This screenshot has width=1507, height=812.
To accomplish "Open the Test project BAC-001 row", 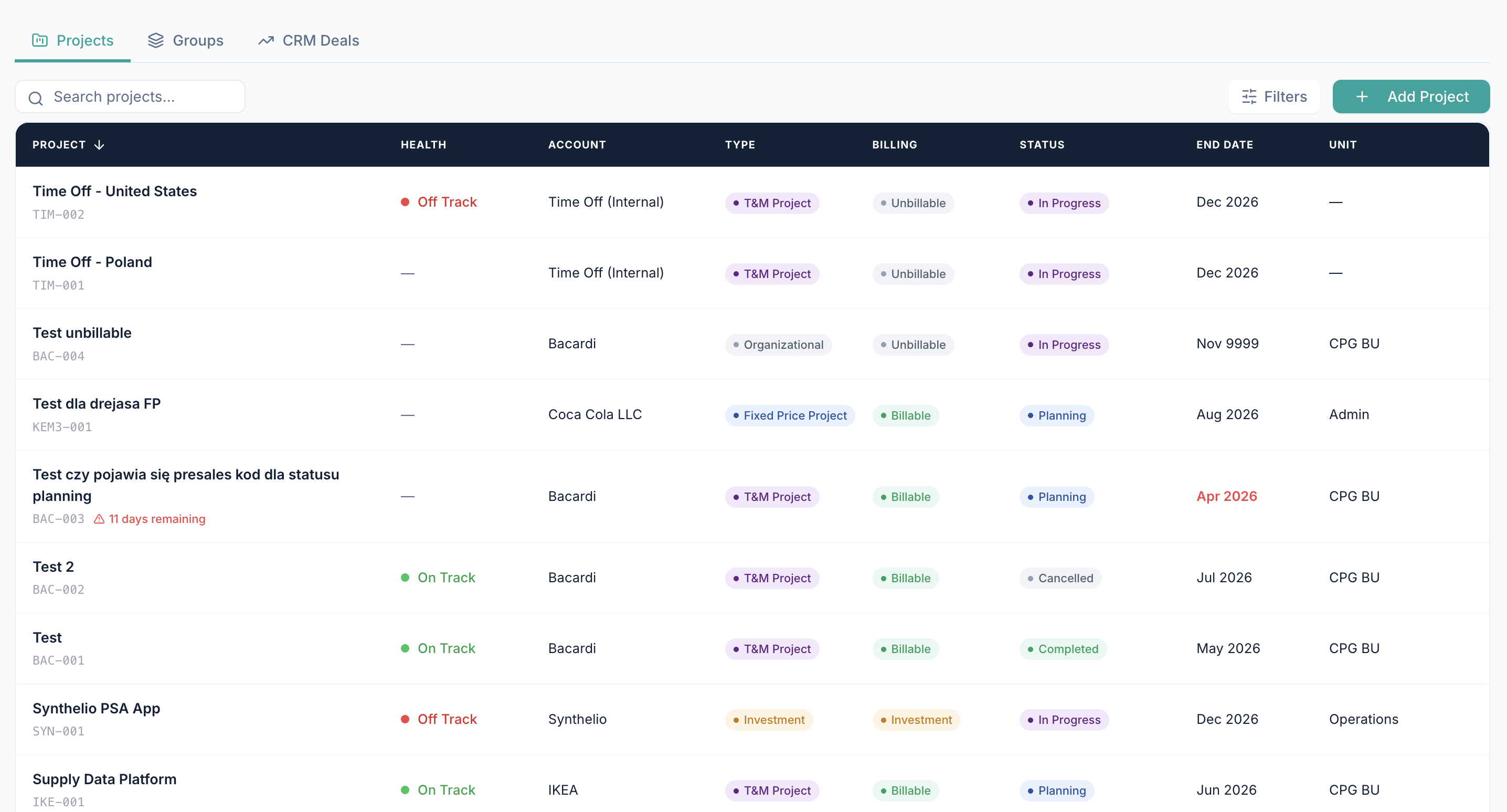I will (752, 648).
